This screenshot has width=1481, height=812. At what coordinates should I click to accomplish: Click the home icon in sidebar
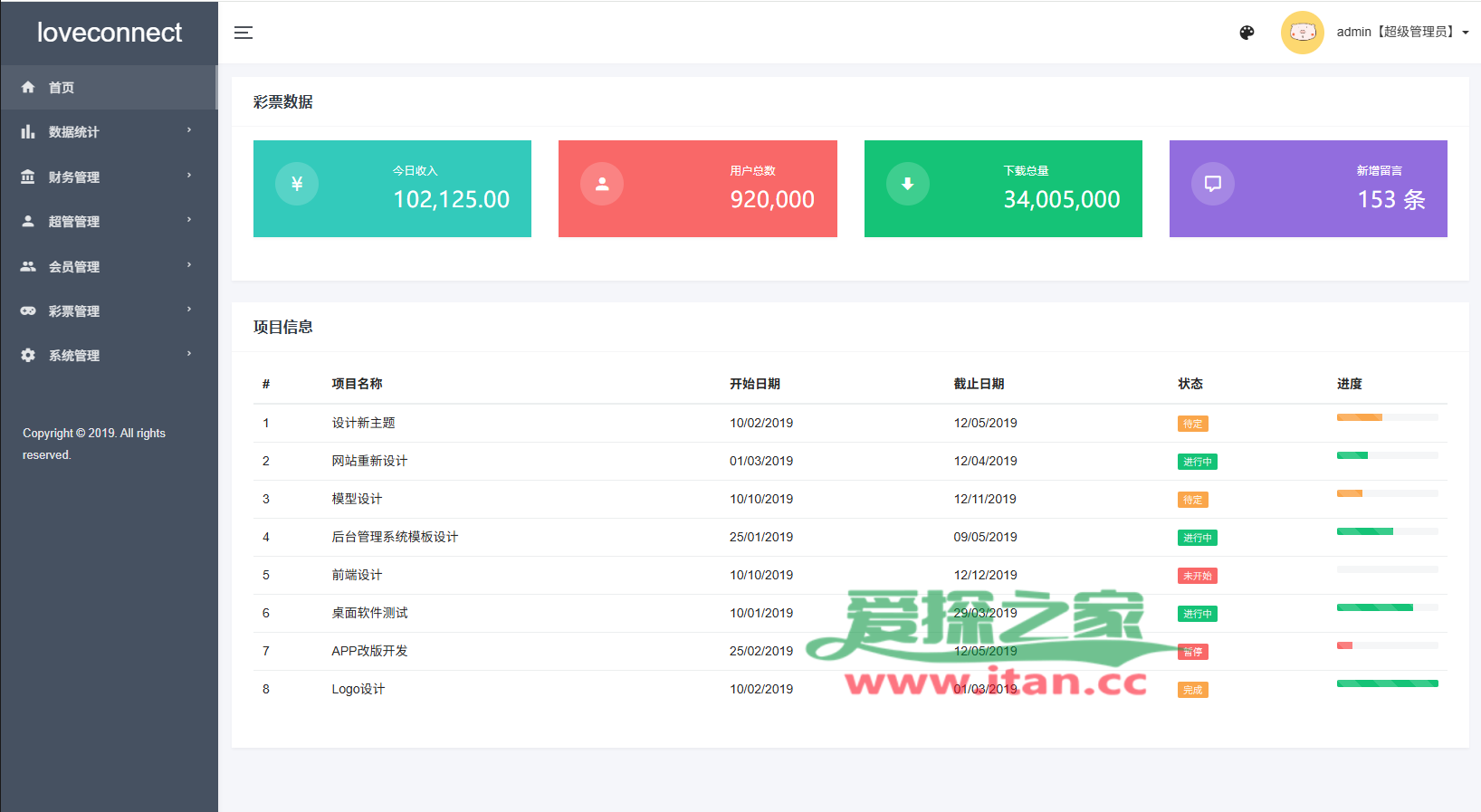[x=28, y=88]
